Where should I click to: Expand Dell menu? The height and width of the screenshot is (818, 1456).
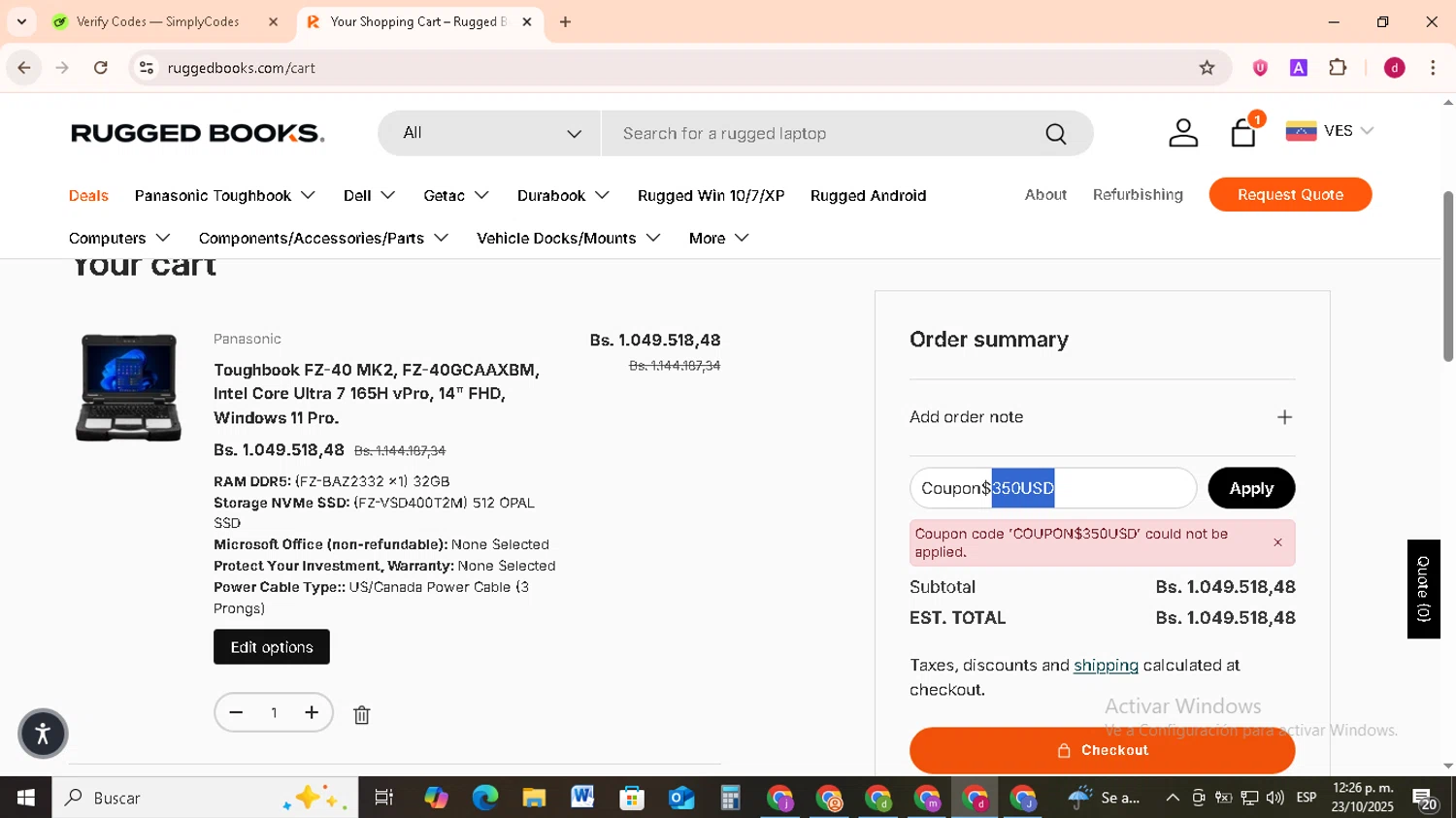[x=370, y=195]
